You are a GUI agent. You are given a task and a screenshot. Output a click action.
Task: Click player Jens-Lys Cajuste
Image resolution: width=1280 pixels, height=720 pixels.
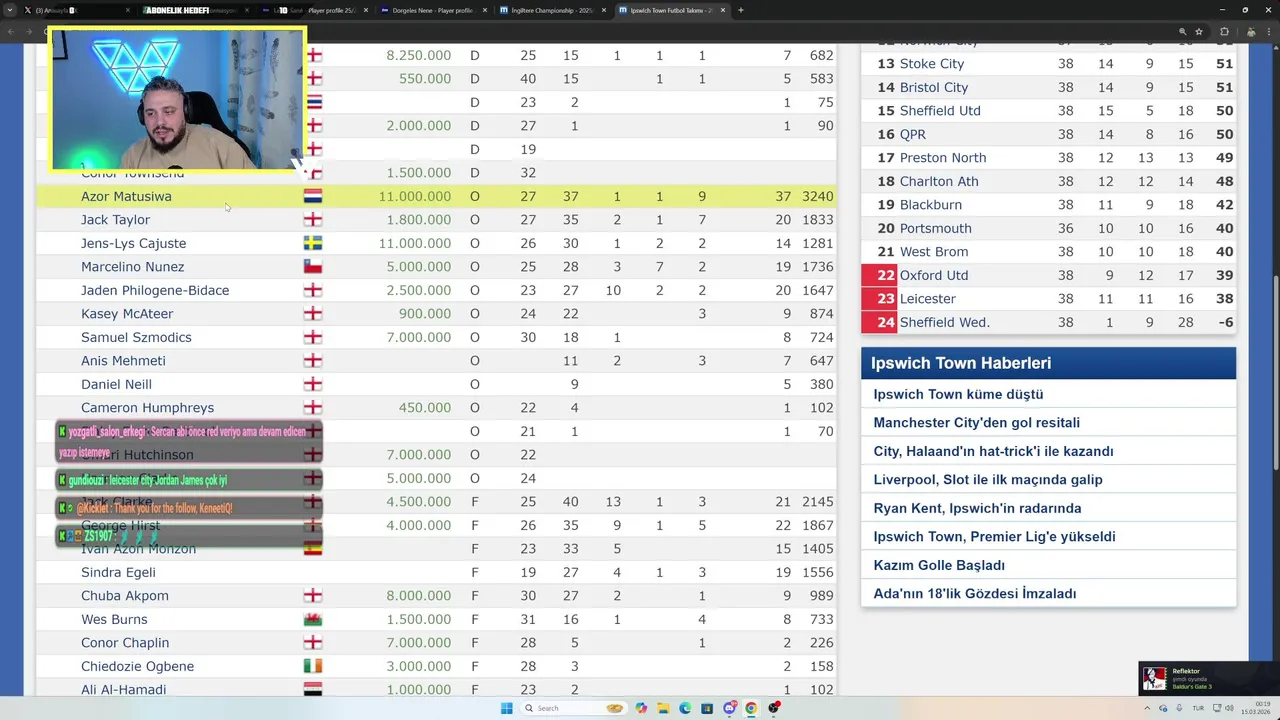133,243
